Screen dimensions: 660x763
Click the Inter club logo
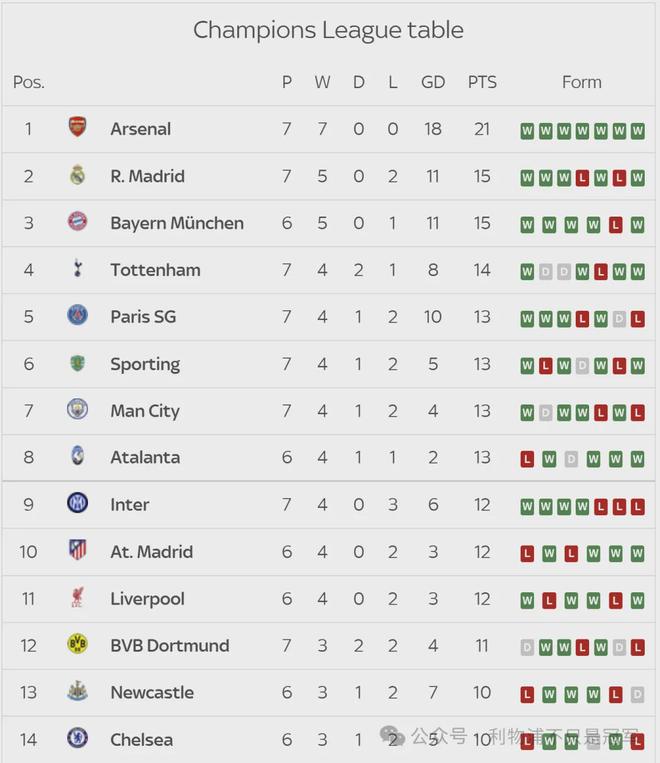77,504
